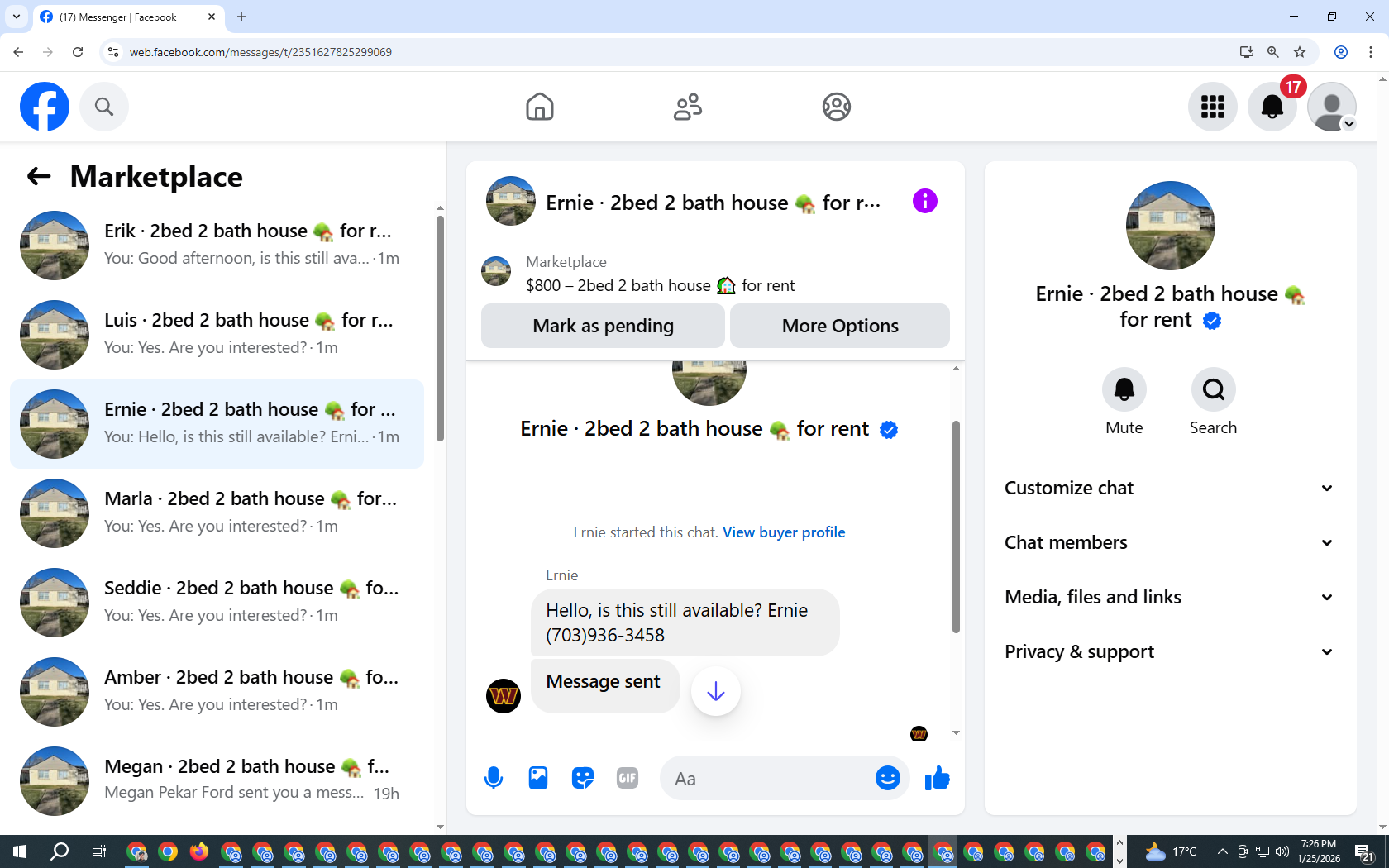
Task: Open Windows taskbar search
Action: click(60, 851)
